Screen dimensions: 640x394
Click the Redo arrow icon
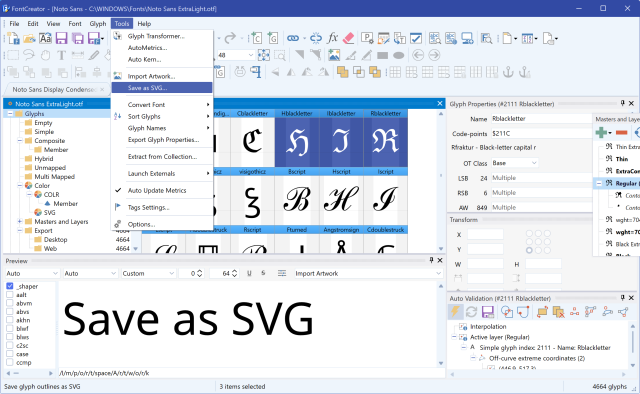click(230, 38)
